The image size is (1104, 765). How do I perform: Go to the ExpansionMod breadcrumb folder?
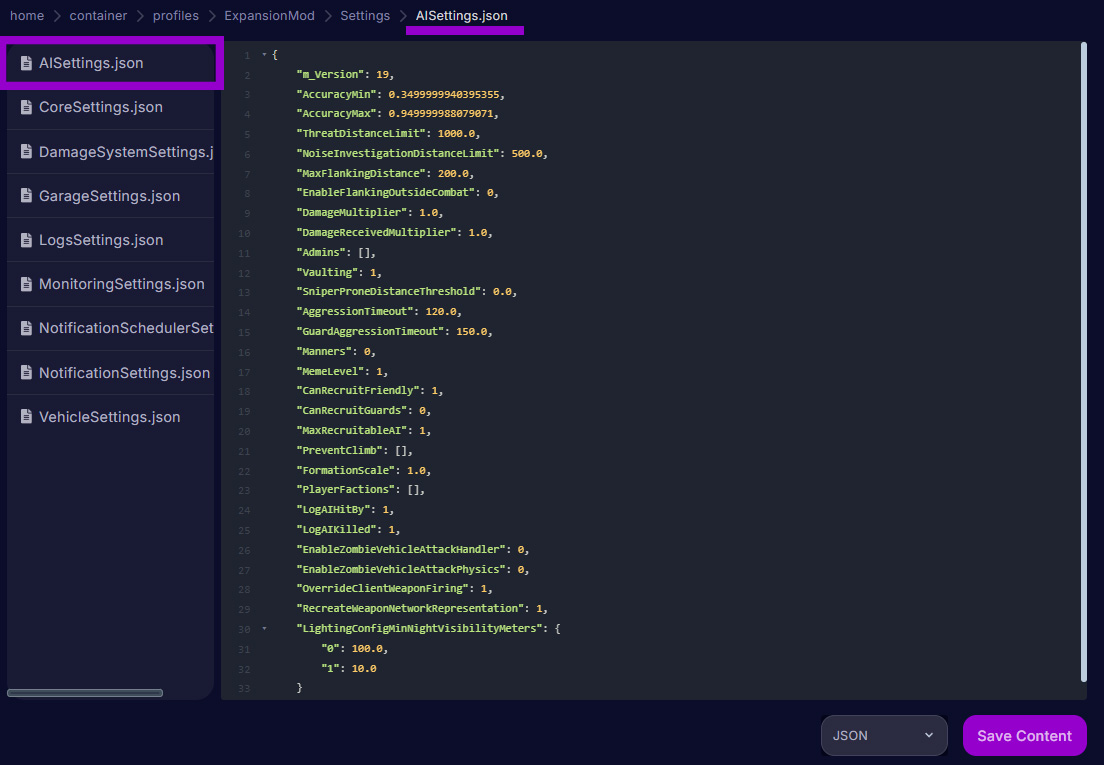269,16
